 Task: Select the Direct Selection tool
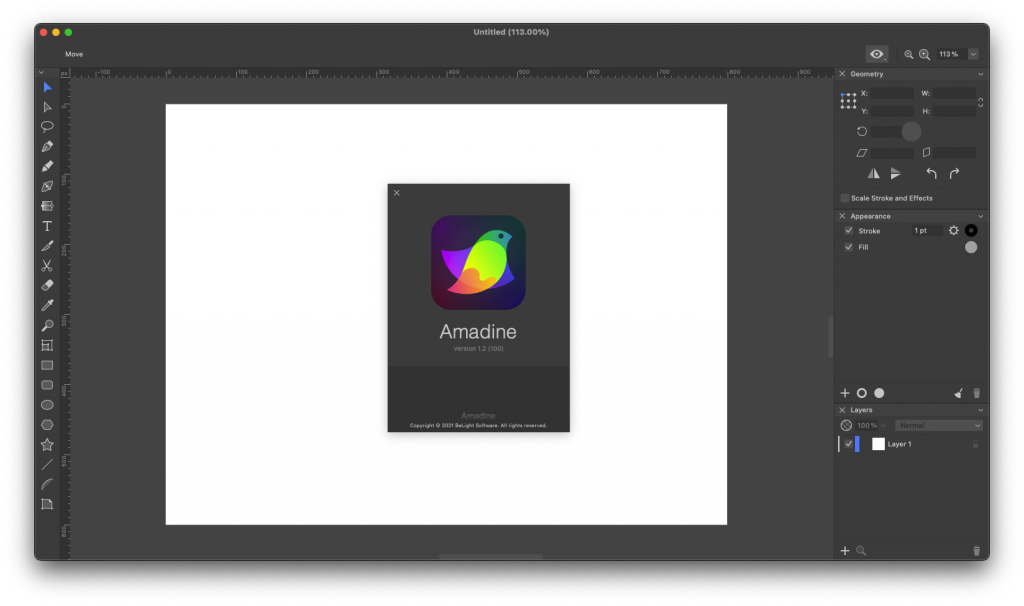pos(47,107)
